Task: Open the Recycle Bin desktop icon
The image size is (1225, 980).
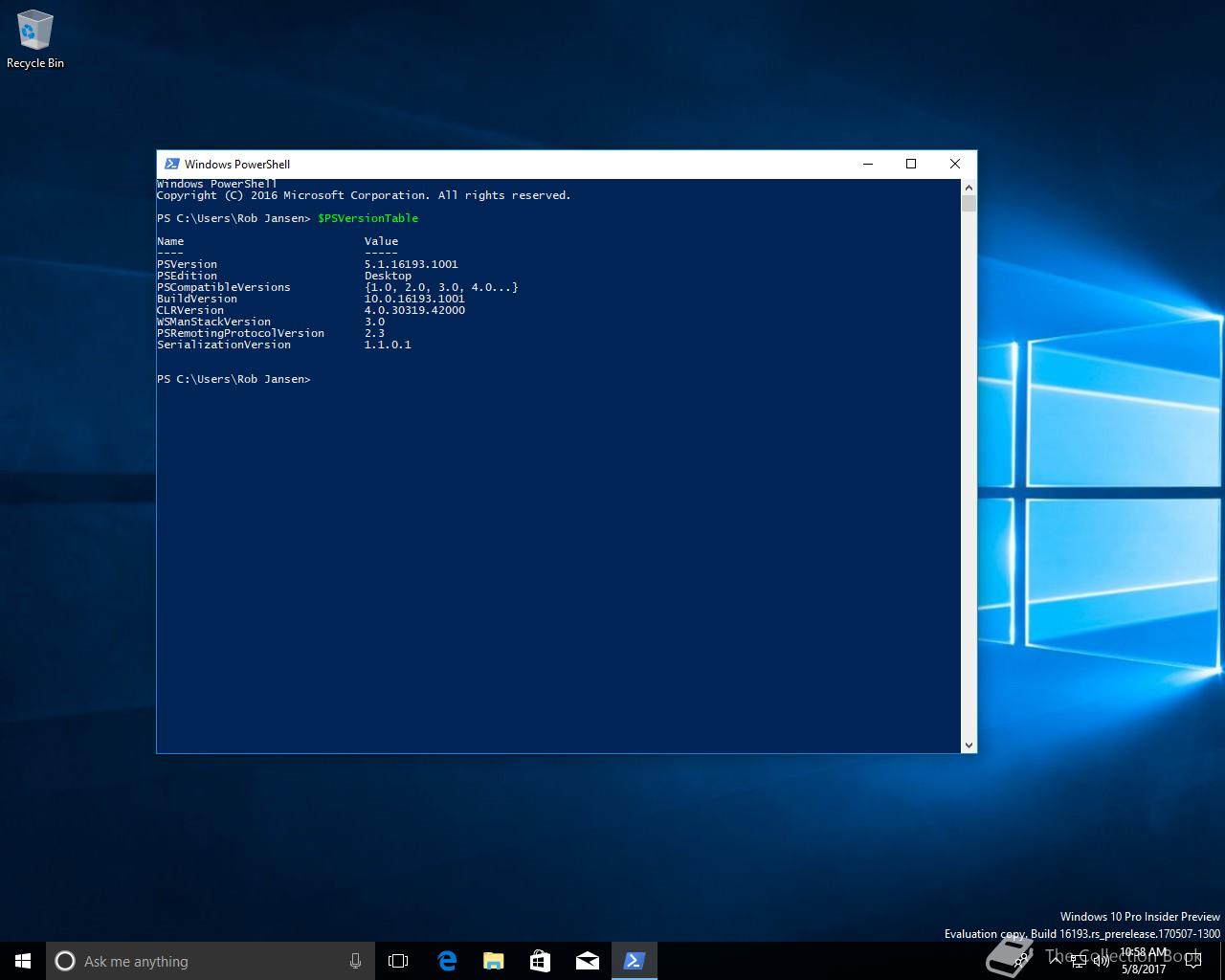Action: (35, 40)
